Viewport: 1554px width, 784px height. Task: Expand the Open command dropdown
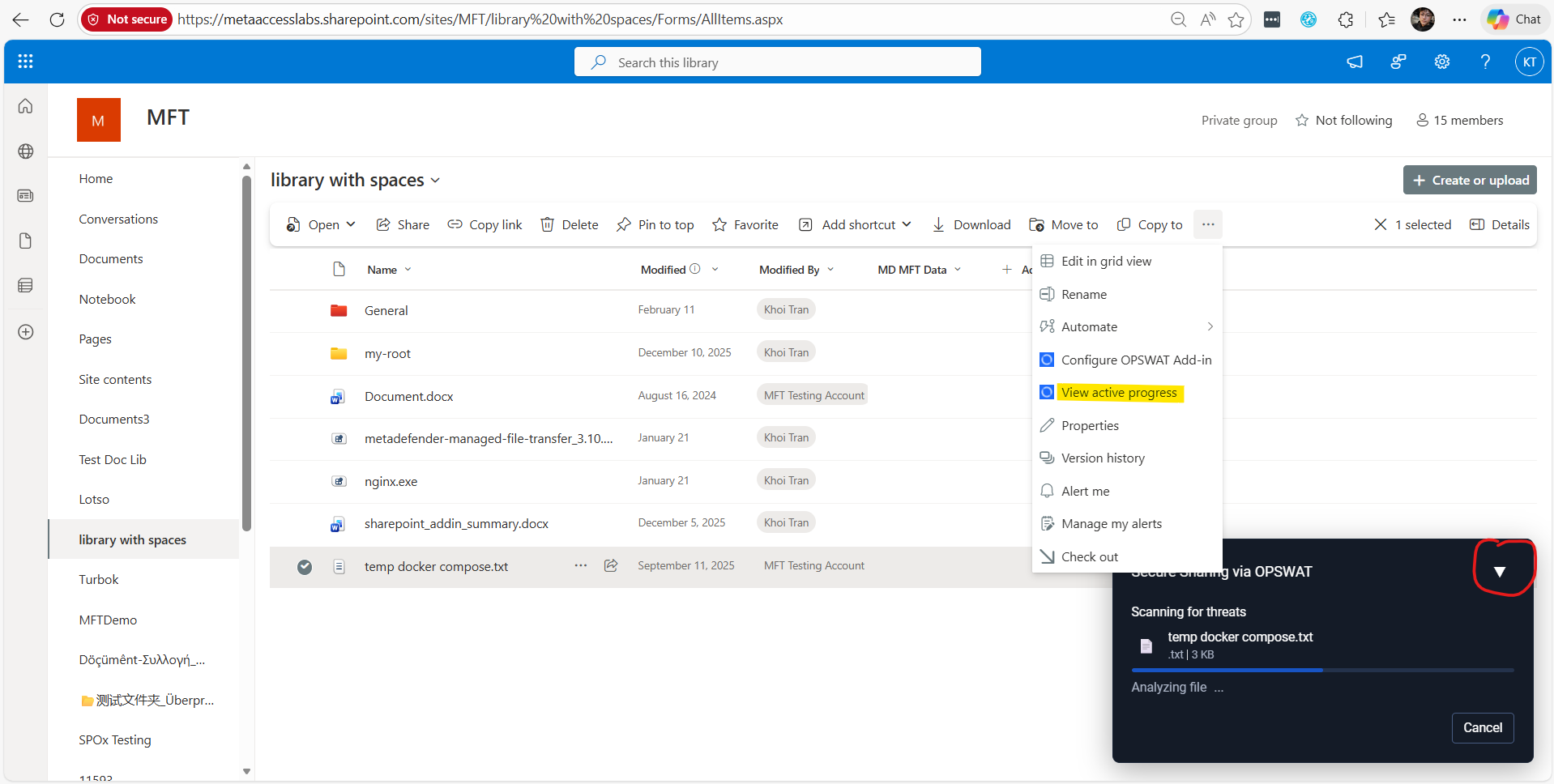click(351, 224)
